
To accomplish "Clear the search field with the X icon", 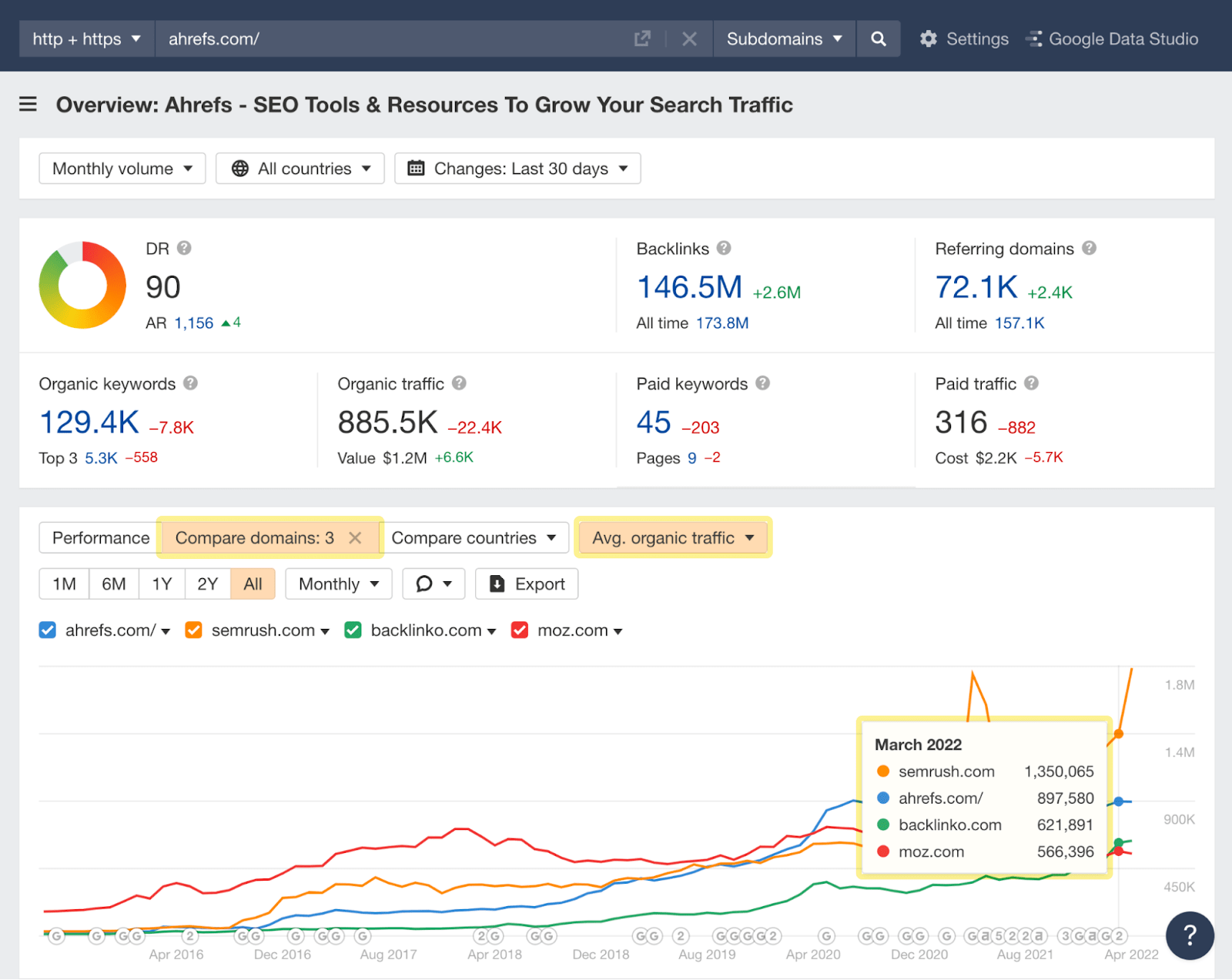I will tap(689, 38).
